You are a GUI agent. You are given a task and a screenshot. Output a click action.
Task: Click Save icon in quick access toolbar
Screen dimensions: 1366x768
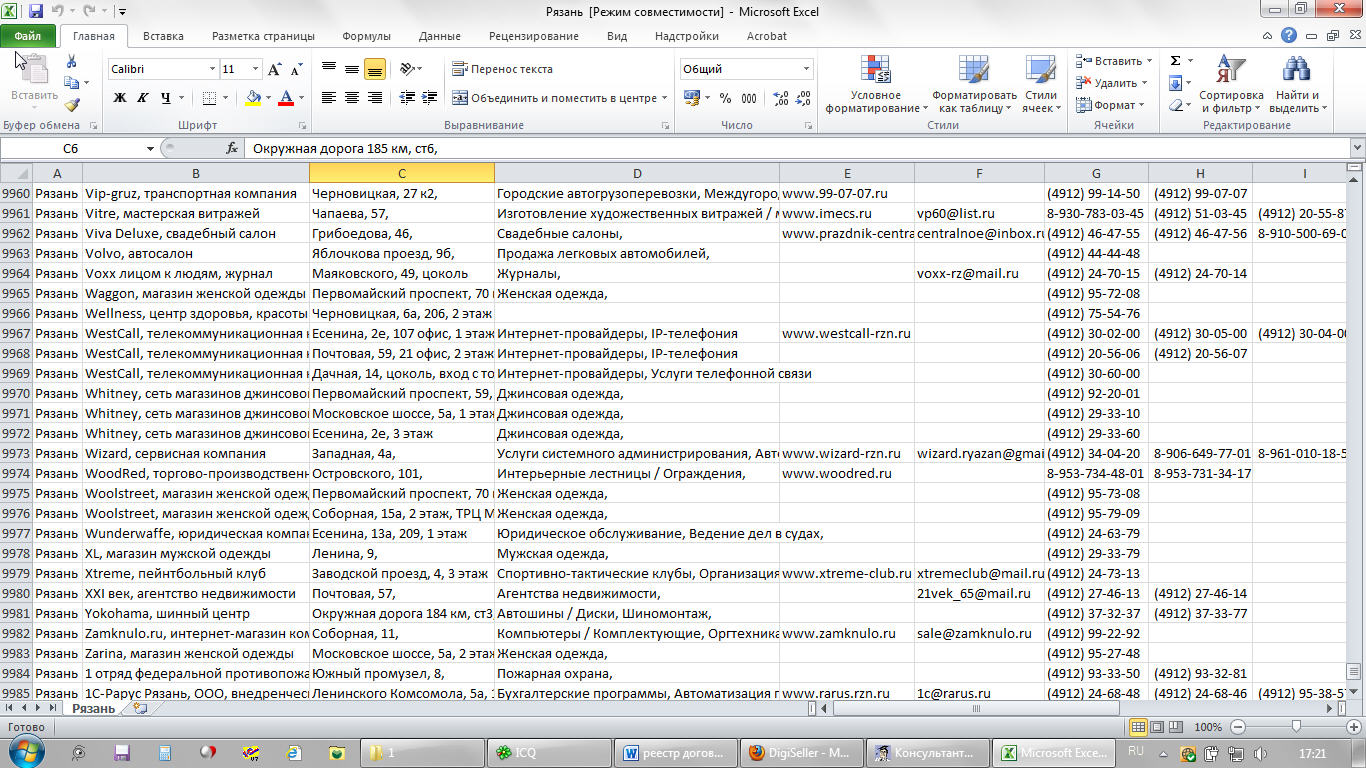pyautogui.click(x=36, y=11)
